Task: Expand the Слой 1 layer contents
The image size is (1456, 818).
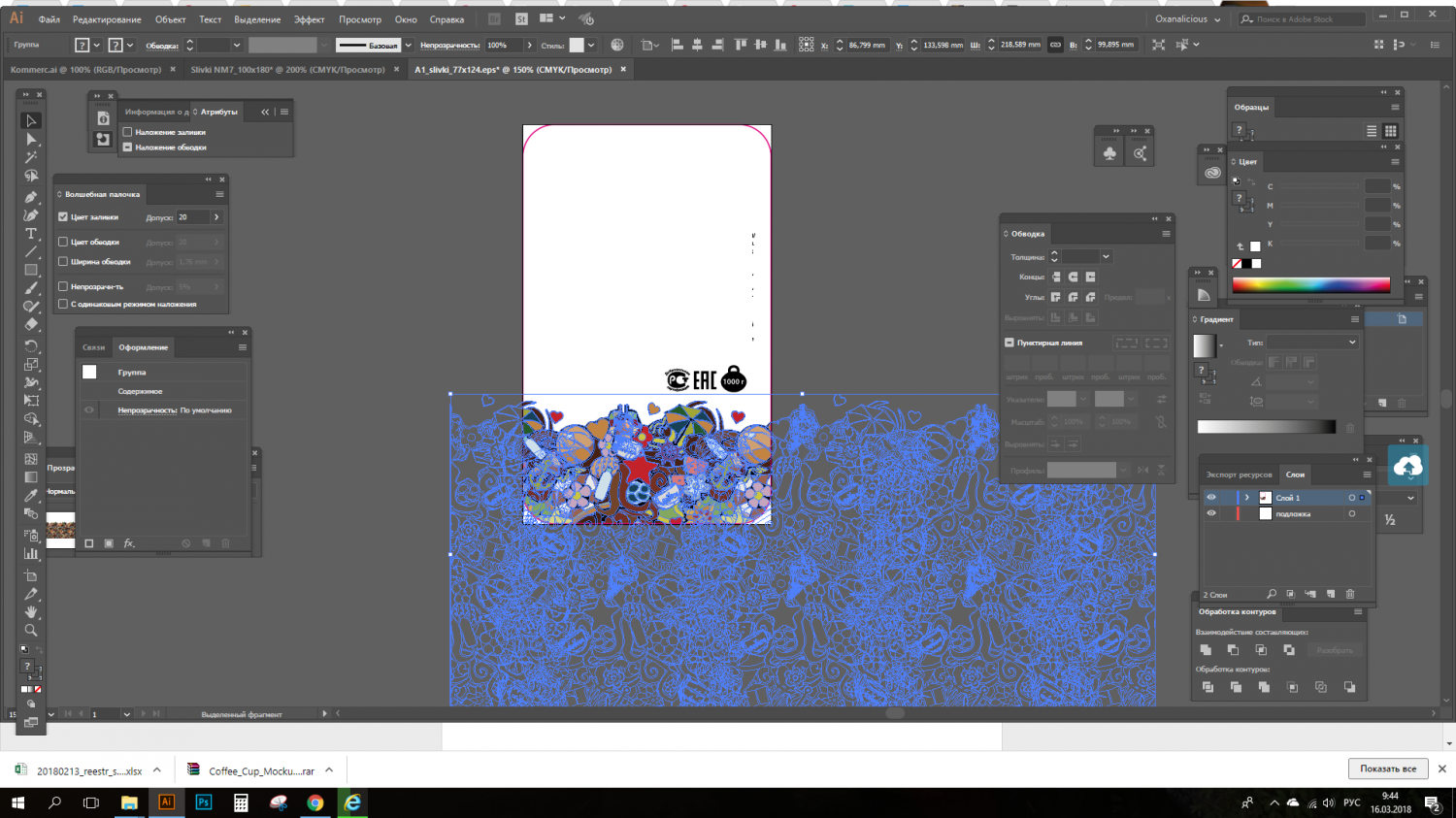Action: coord(1247,497)
